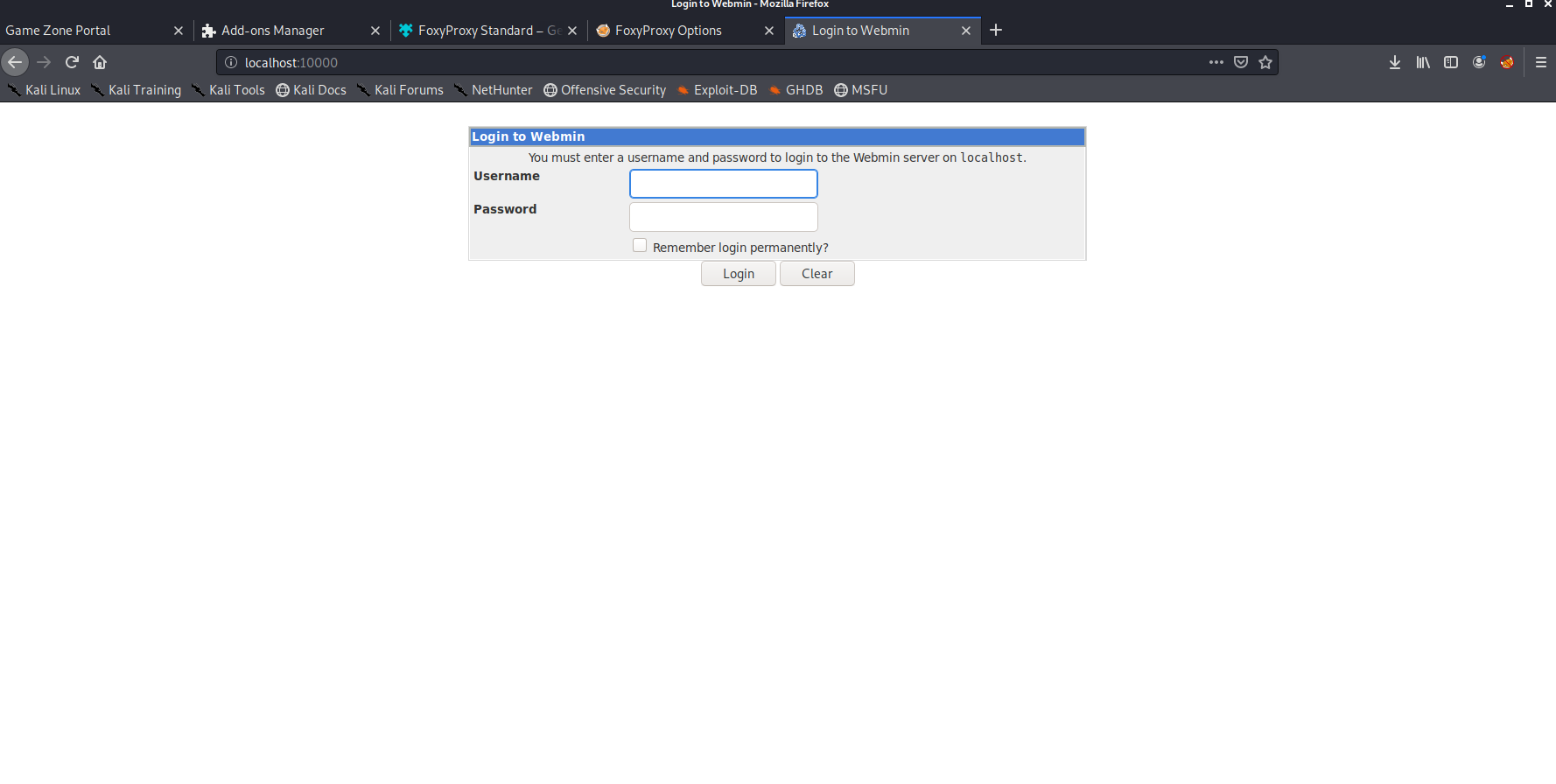The image size is (1556, 784).
Task: Open GHDB bookmark
Action: [796, 90]
